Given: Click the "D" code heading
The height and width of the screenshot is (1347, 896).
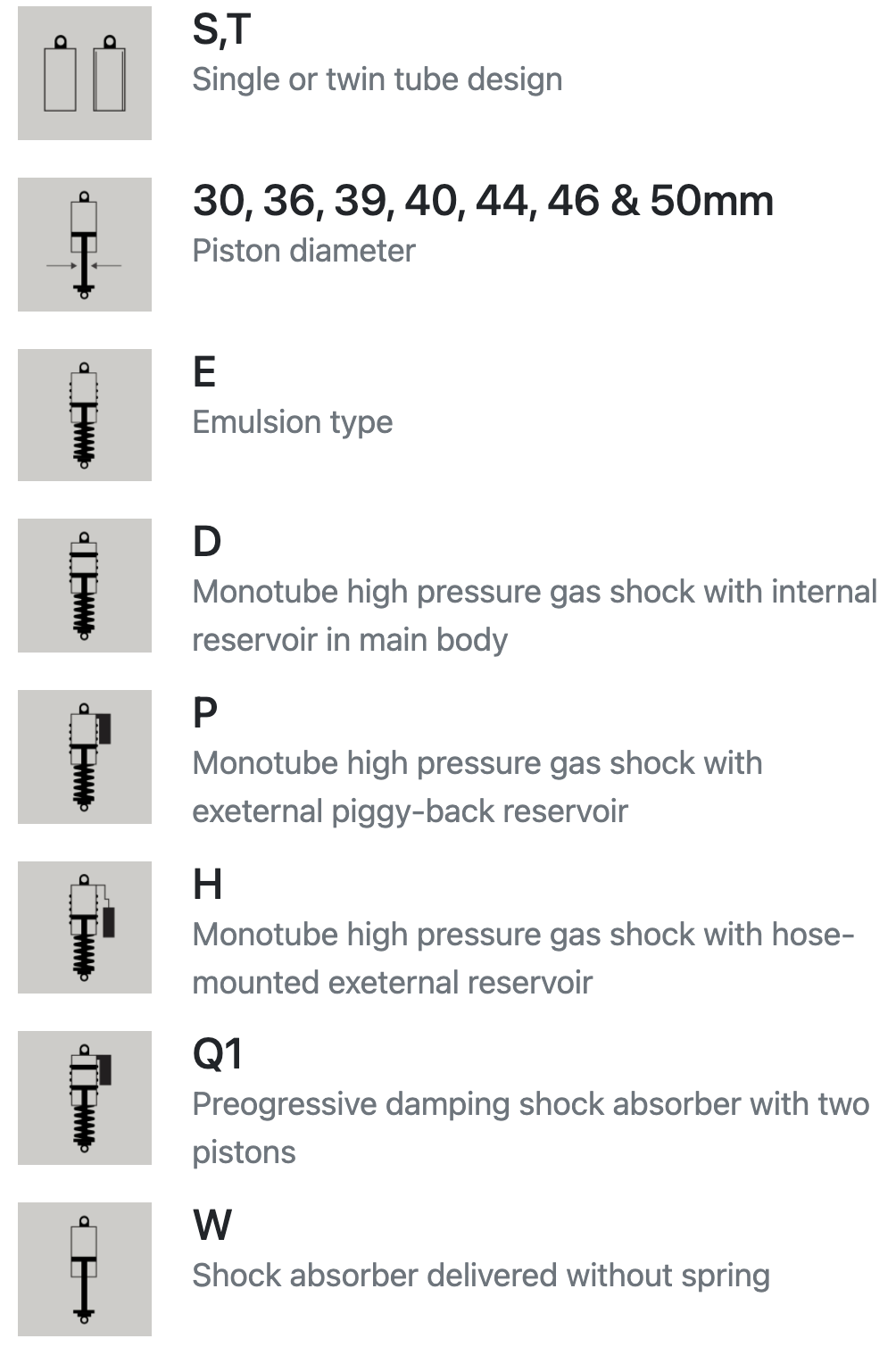Looking at the screenshot, I should click(207, 542).
